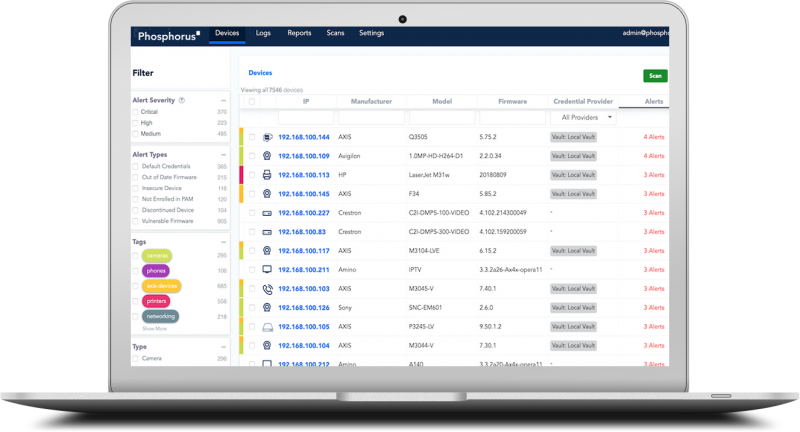Click the Manufacturer filter input field
Screen dimensions: 800x432
(x=371, y=118)
